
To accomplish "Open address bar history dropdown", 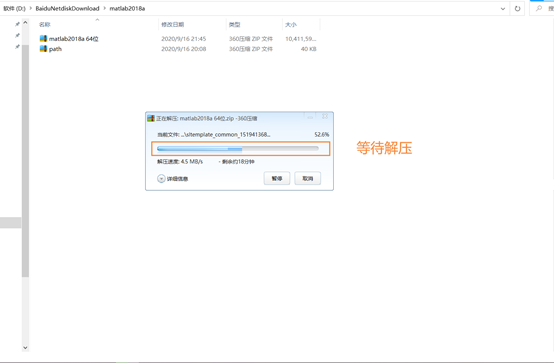I will pyautogui.click(x=503, y=9).
